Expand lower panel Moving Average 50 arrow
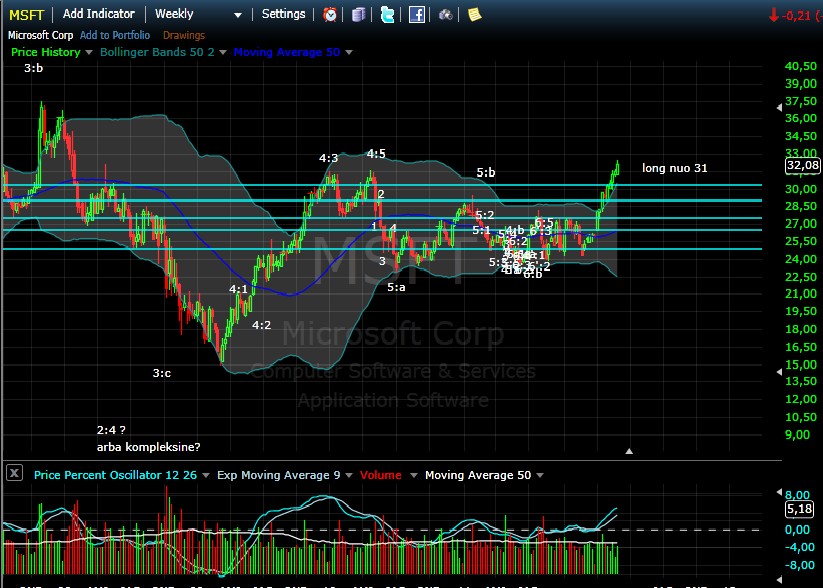This screenshot has height=588, width=823. pos(540,476)
